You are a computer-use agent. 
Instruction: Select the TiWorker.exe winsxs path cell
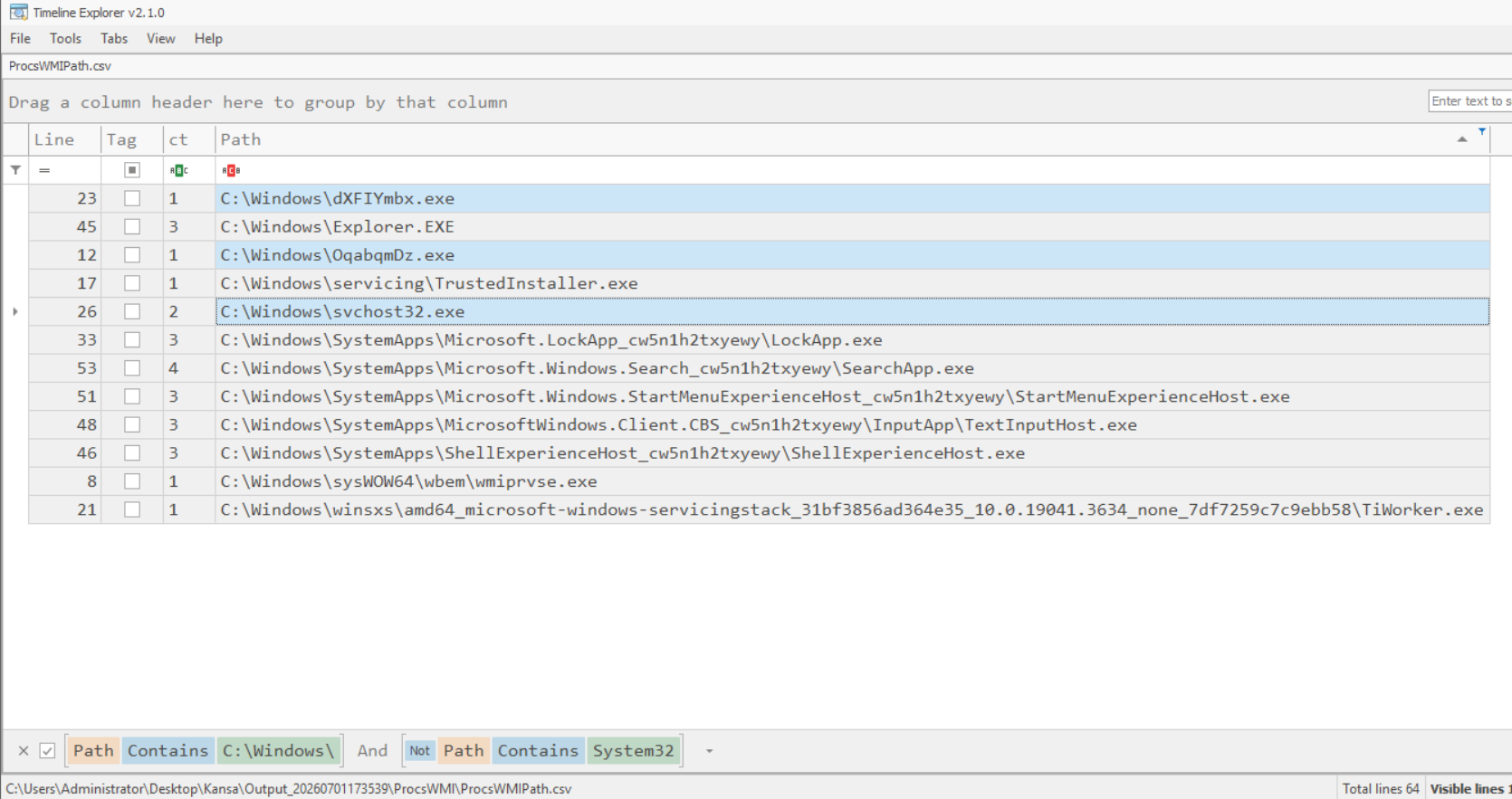[x=852, y=509]
